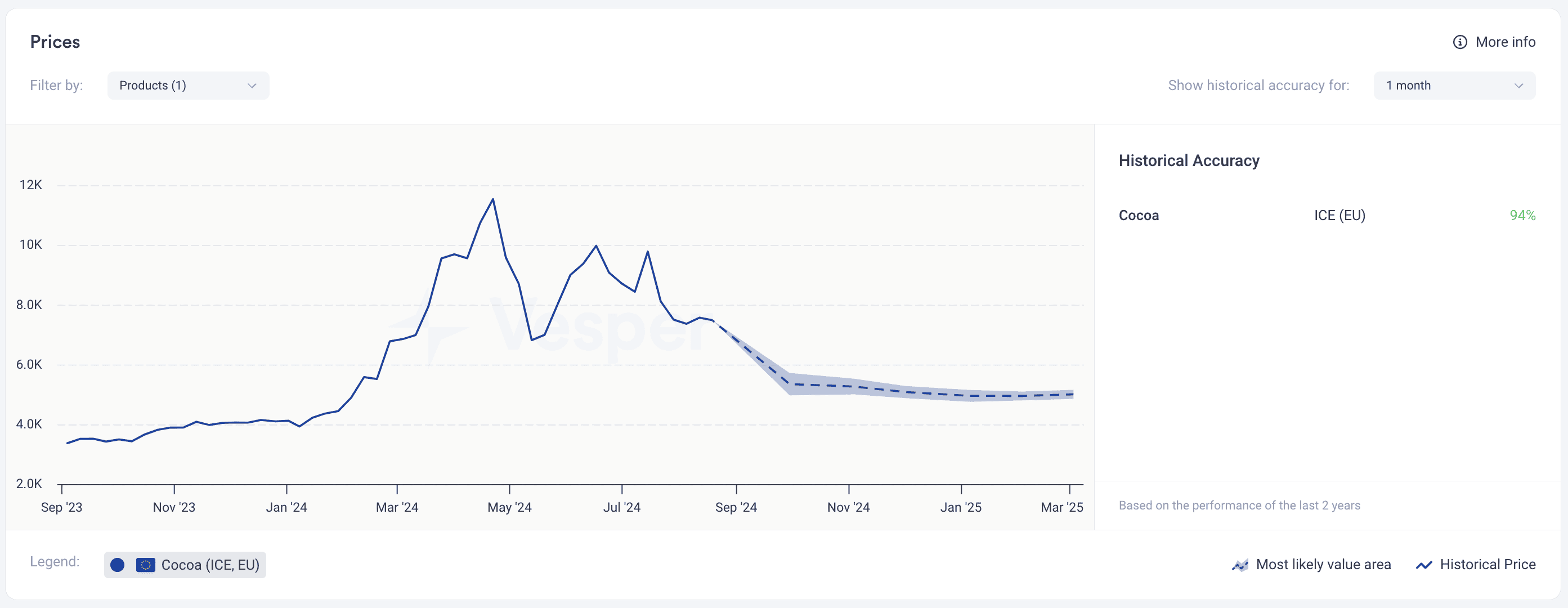Click the blue circle color swatch in legend
This screenshot has height=608, width=1568.
point(118,565)
